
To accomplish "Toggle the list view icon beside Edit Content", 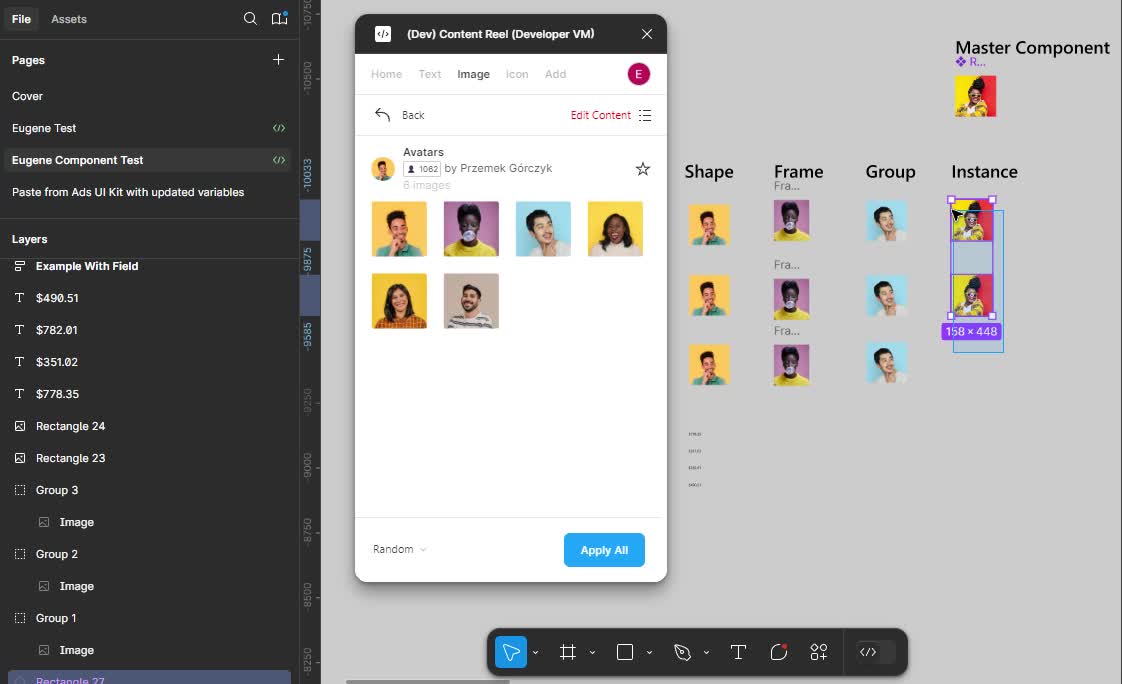I will [x=645, y=115].
